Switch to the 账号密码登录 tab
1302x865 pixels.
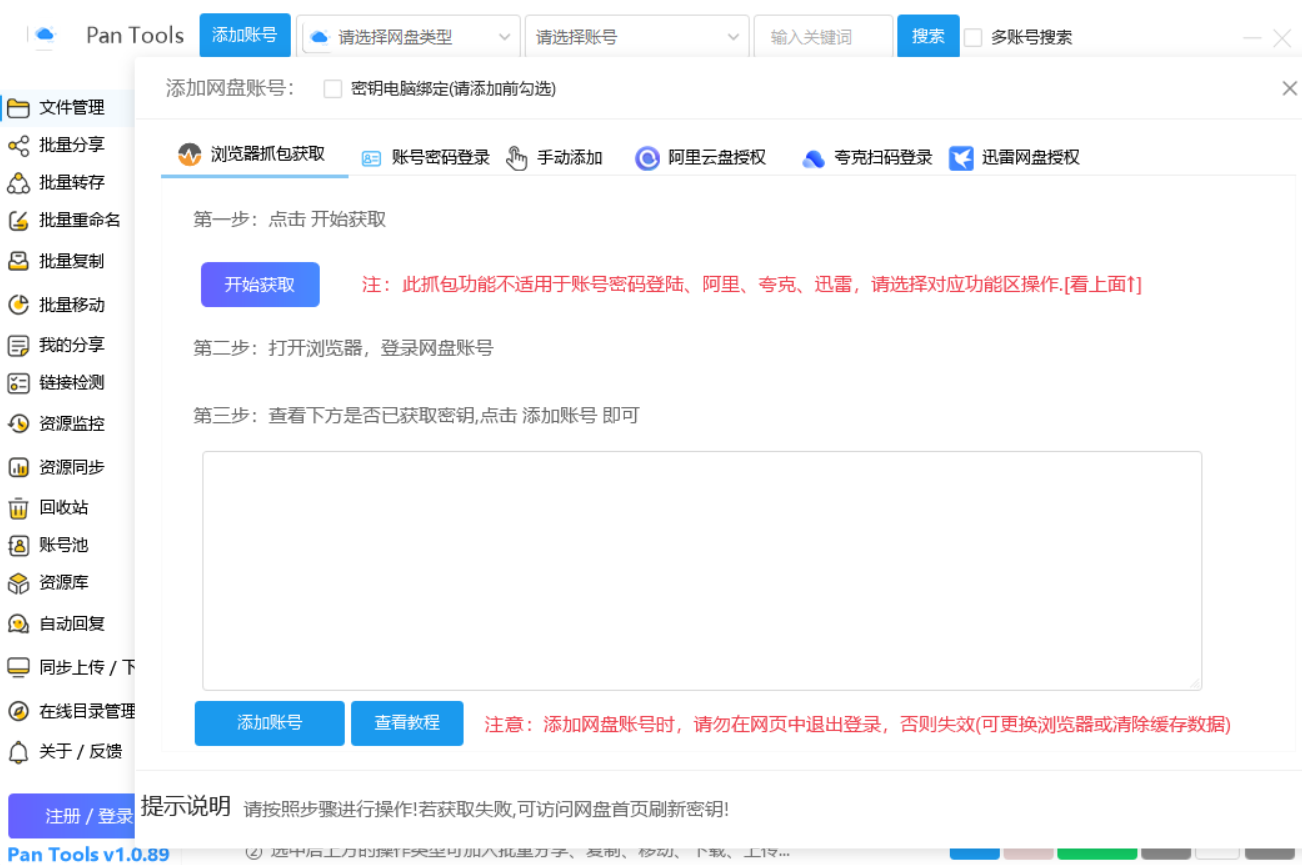click(426, 158)
